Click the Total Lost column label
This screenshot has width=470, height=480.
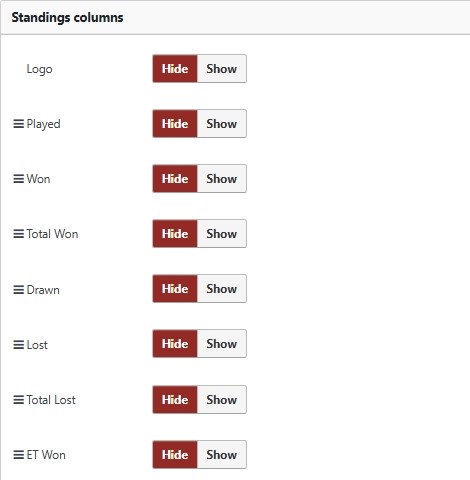pos(51,400)
